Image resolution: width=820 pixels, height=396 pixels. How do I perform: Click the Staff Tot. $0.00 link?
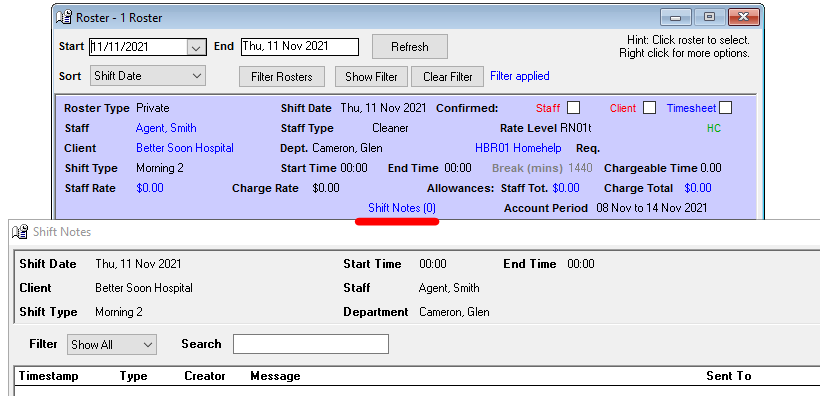coord(566,188)
